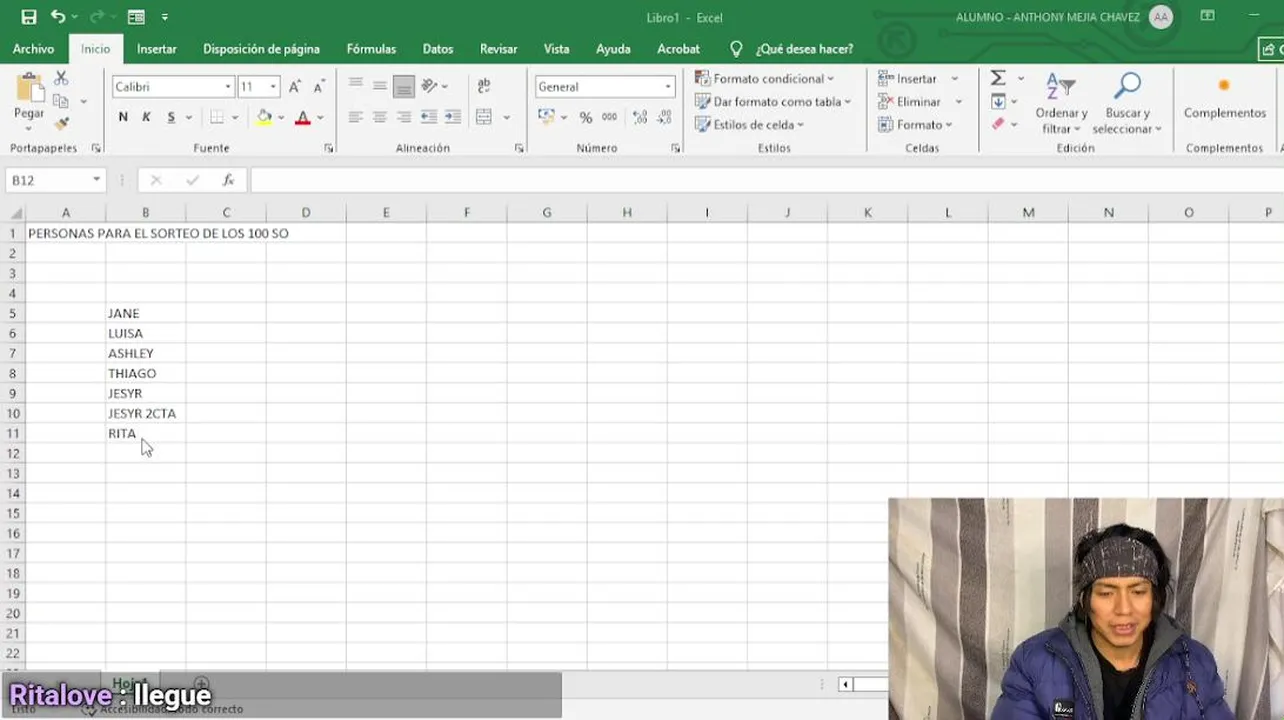Toggle center text horizontally
Screen dimensions: 1284x720
tap(380, 117)
